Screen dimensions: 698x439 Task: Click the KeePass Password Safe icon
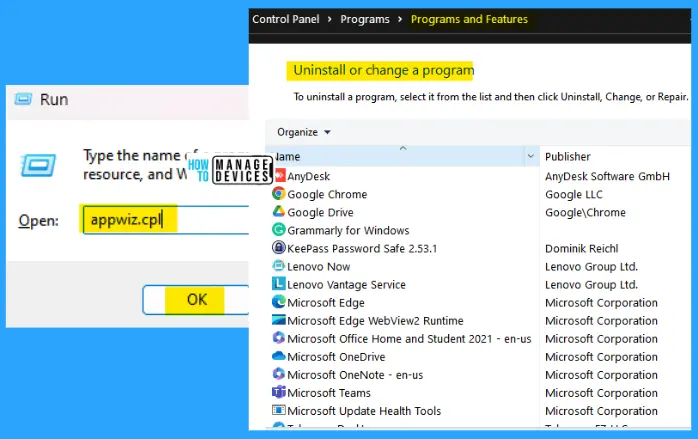pyautogui.click(x=279, y=248)
